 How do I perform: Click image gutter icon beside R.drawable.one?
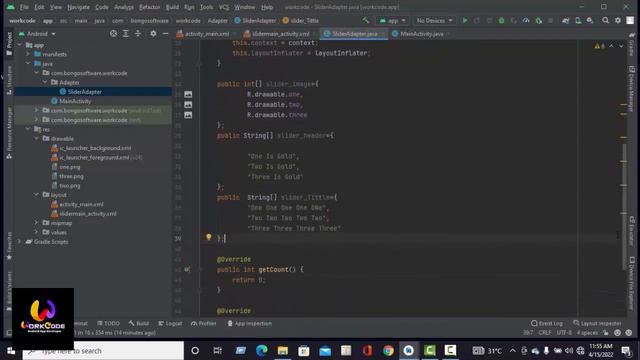coord(188,94)
